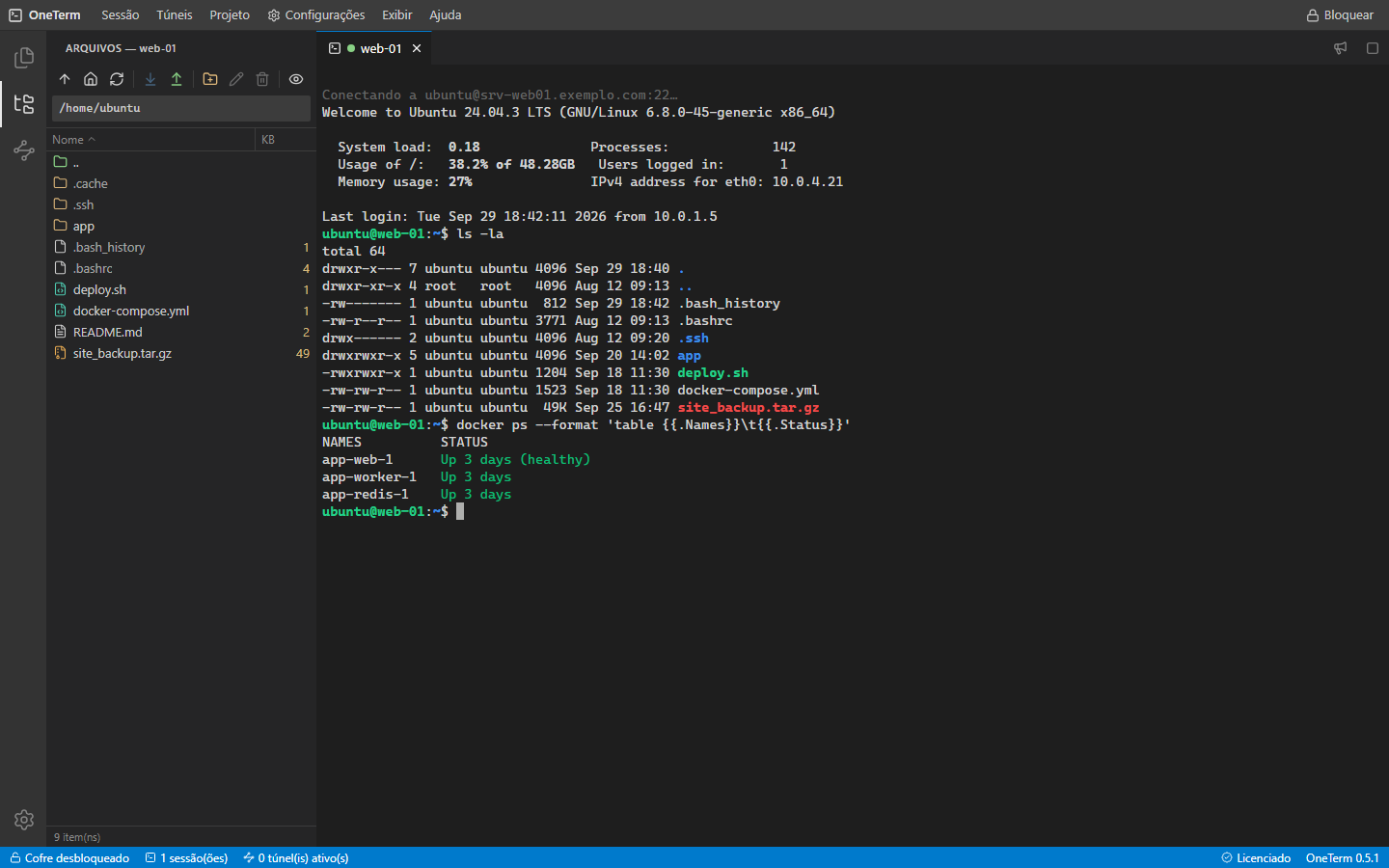Image resolution: width=1389 pixels, height=868 pixels.
Task: Click the megaphone icon above the terminal
Action: point(1340,48)
